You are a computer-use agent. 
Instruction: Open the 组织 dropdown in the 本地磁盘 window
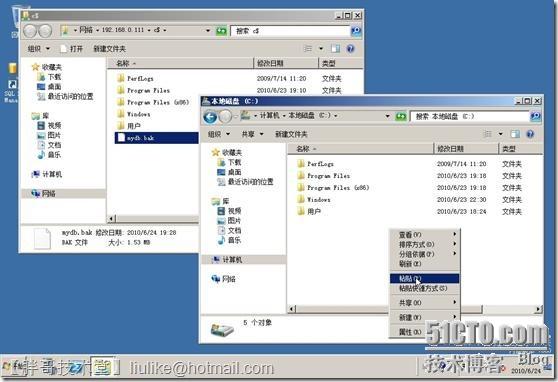point(219,134)
